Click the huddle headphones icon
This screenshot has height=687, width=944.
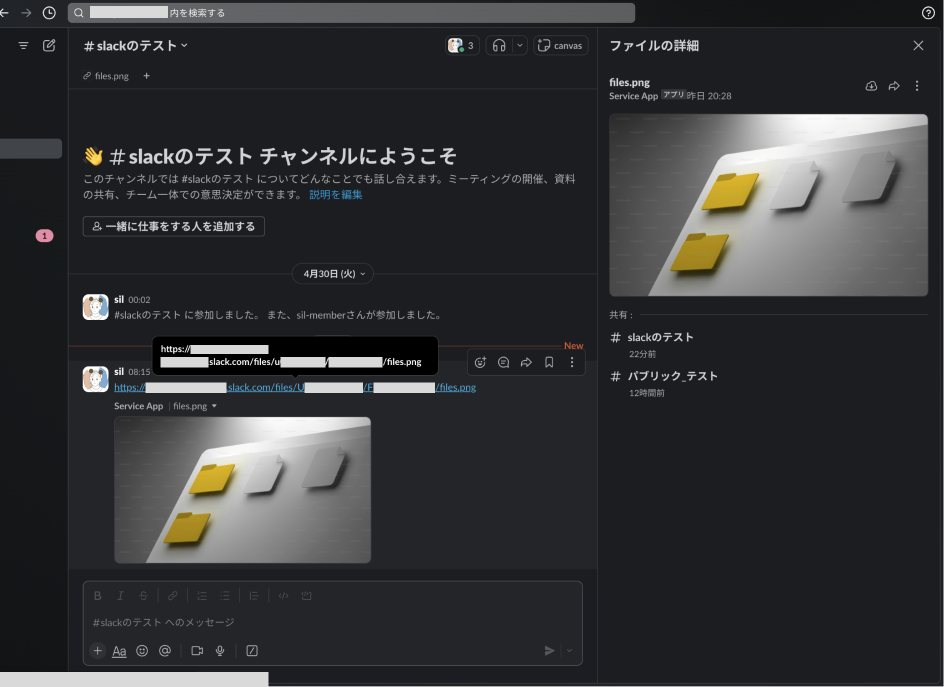pyautogui.click(x=498, y=45)
